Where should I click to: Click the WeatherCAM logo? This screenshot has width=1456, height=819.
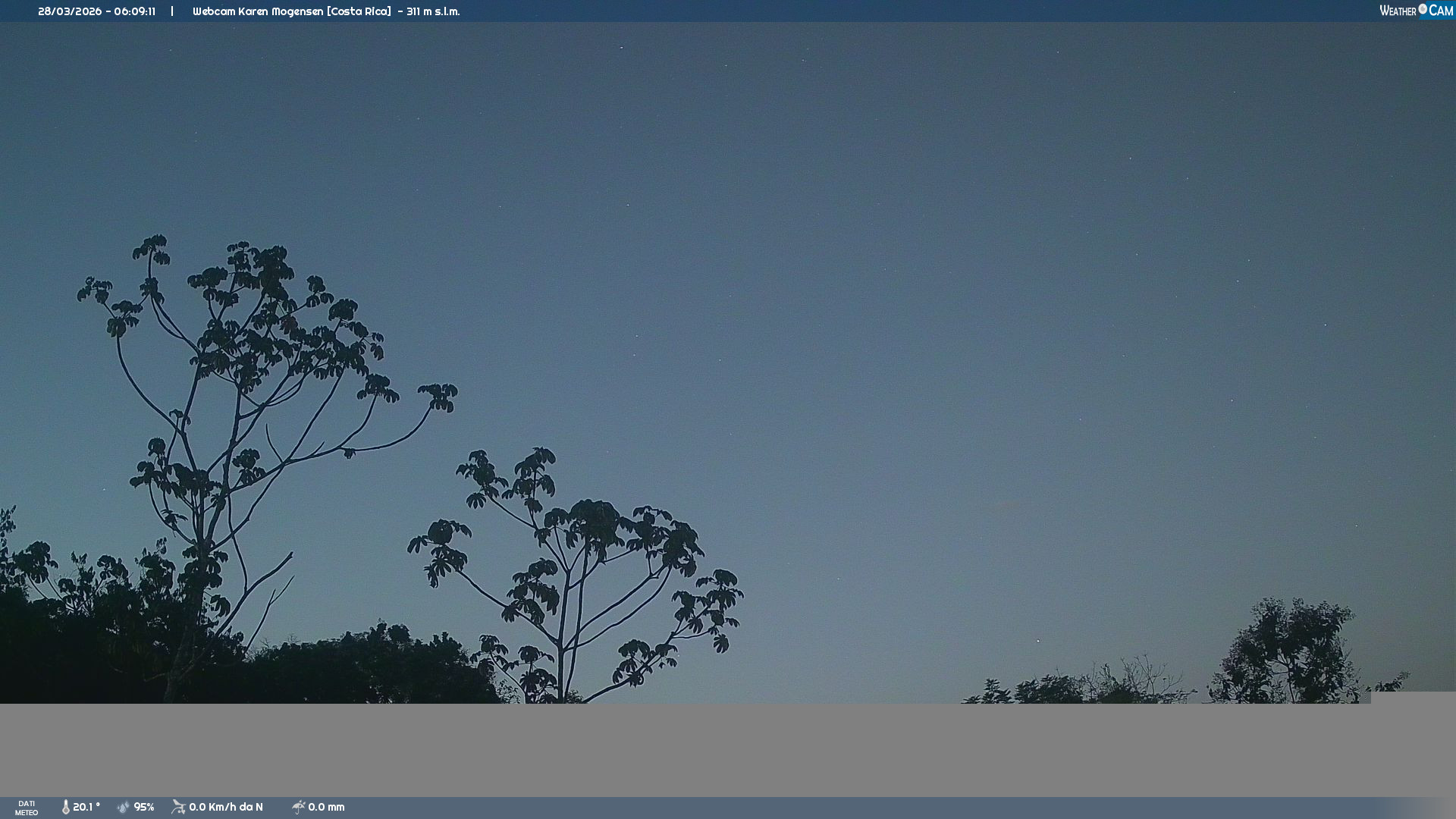(x=1416, y=11)
